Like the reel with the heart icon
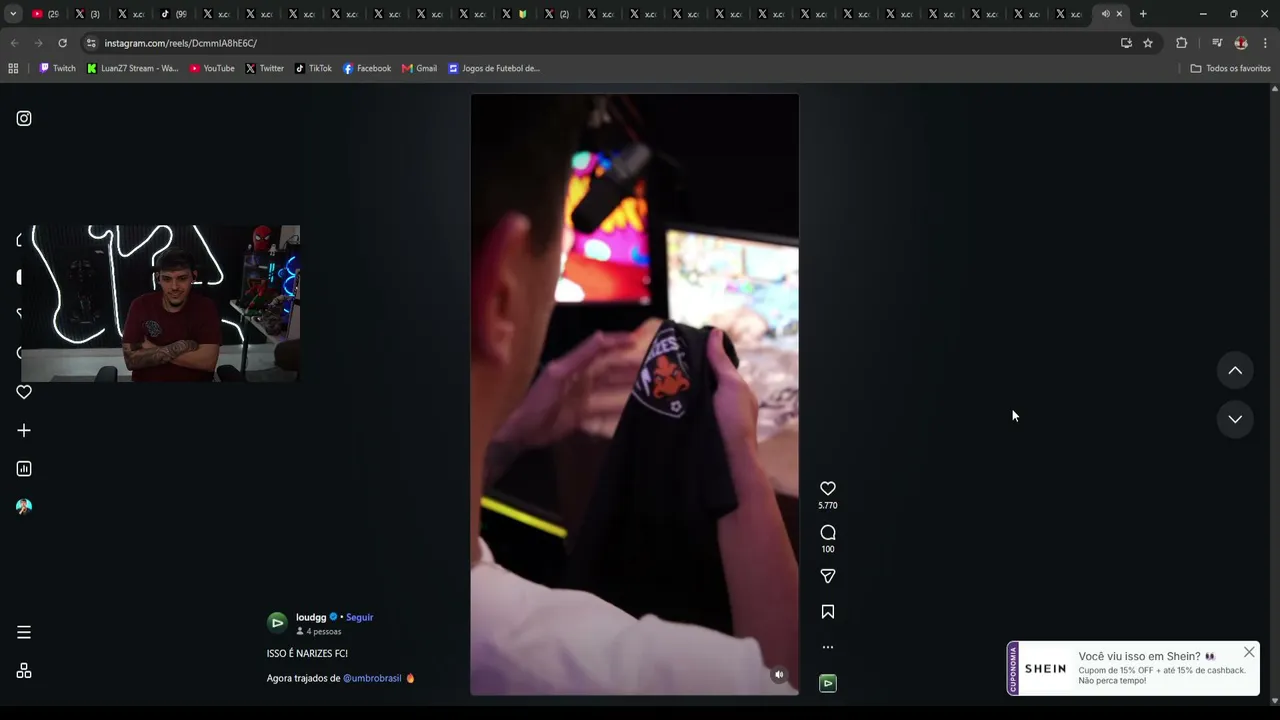The image size is (1280, 720). [x=828, y=488]
